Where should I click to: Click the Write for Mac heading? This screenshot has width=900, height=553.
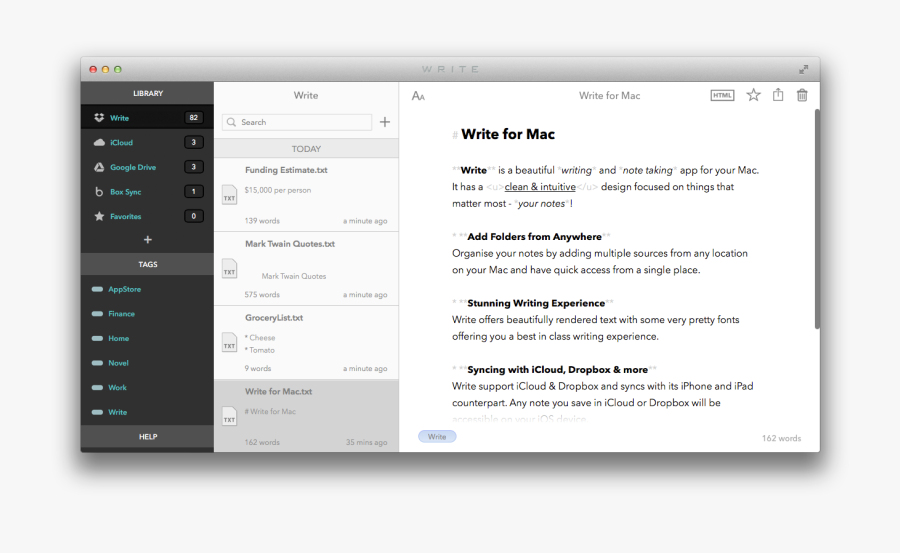507,134
